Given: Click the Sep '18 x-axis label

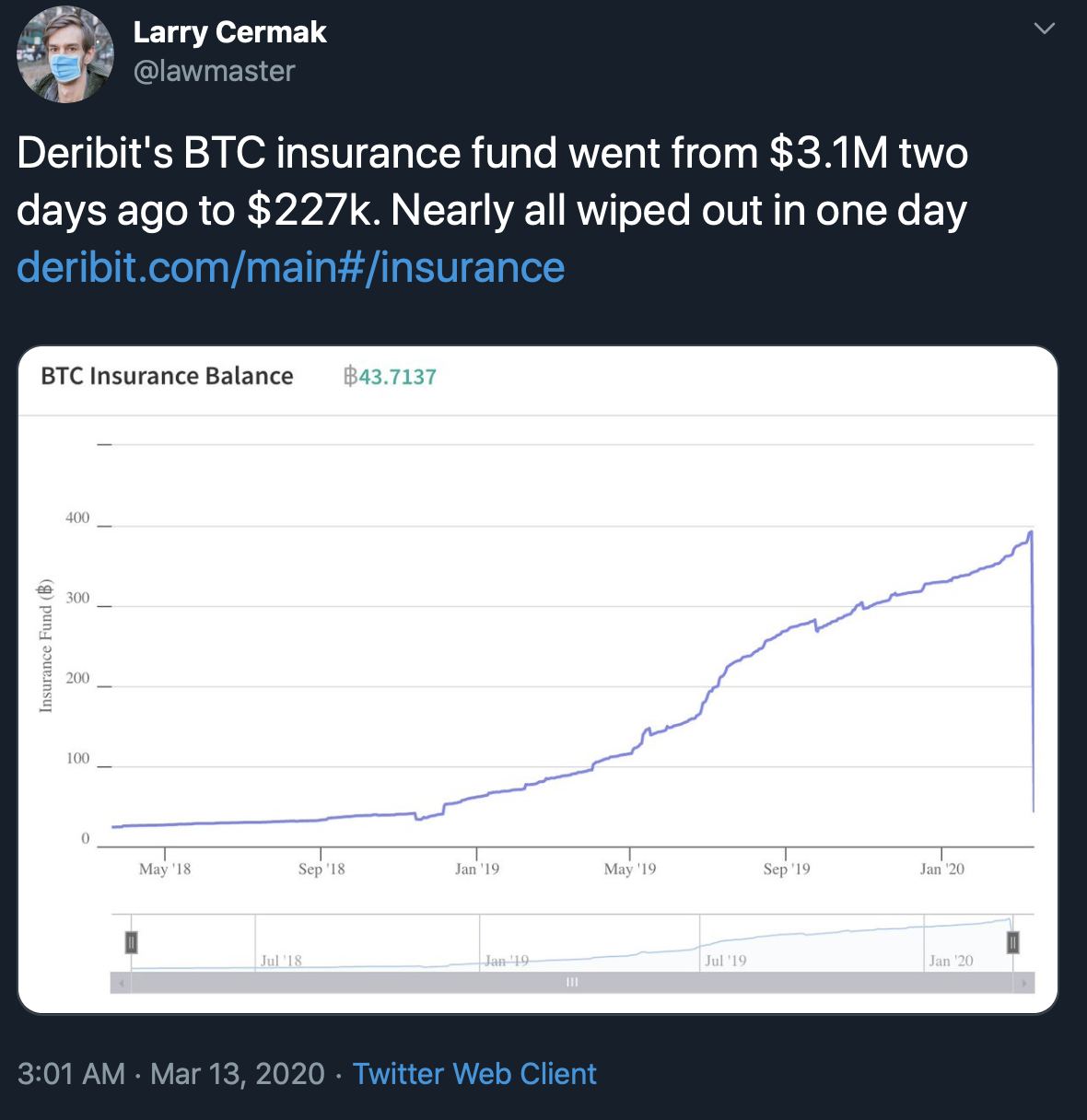Looking at the screenshot, I should 321,869.
